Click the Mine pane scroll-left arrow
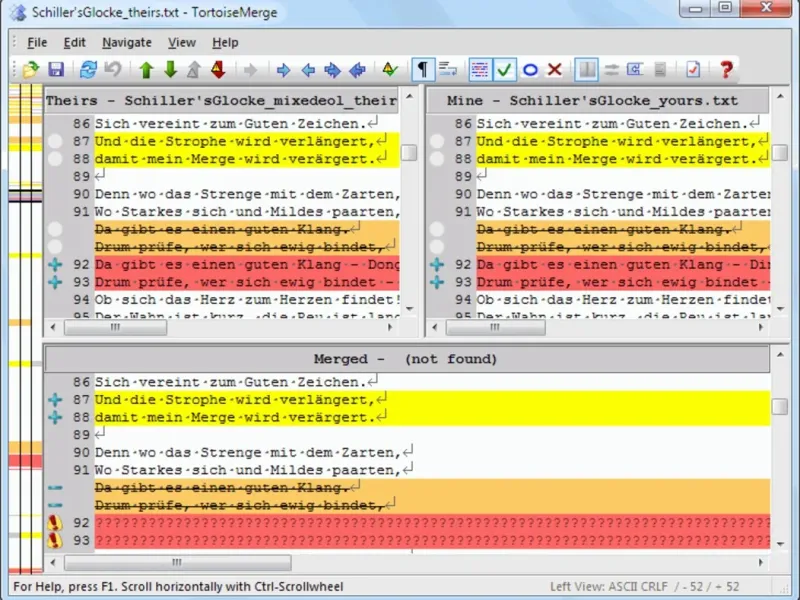The width and height of the screenshot is (800, 600). pos(435,327)
